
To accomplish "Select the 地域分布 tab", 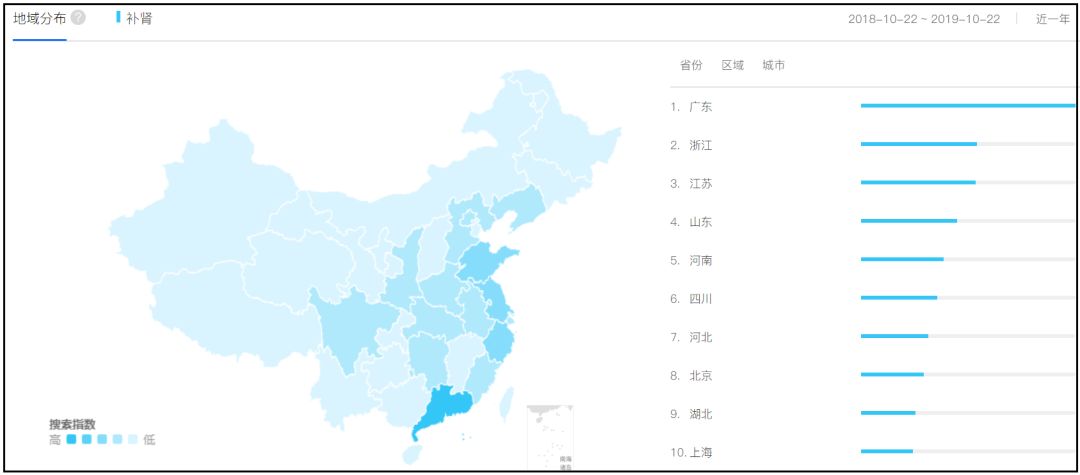I will 40,18.
